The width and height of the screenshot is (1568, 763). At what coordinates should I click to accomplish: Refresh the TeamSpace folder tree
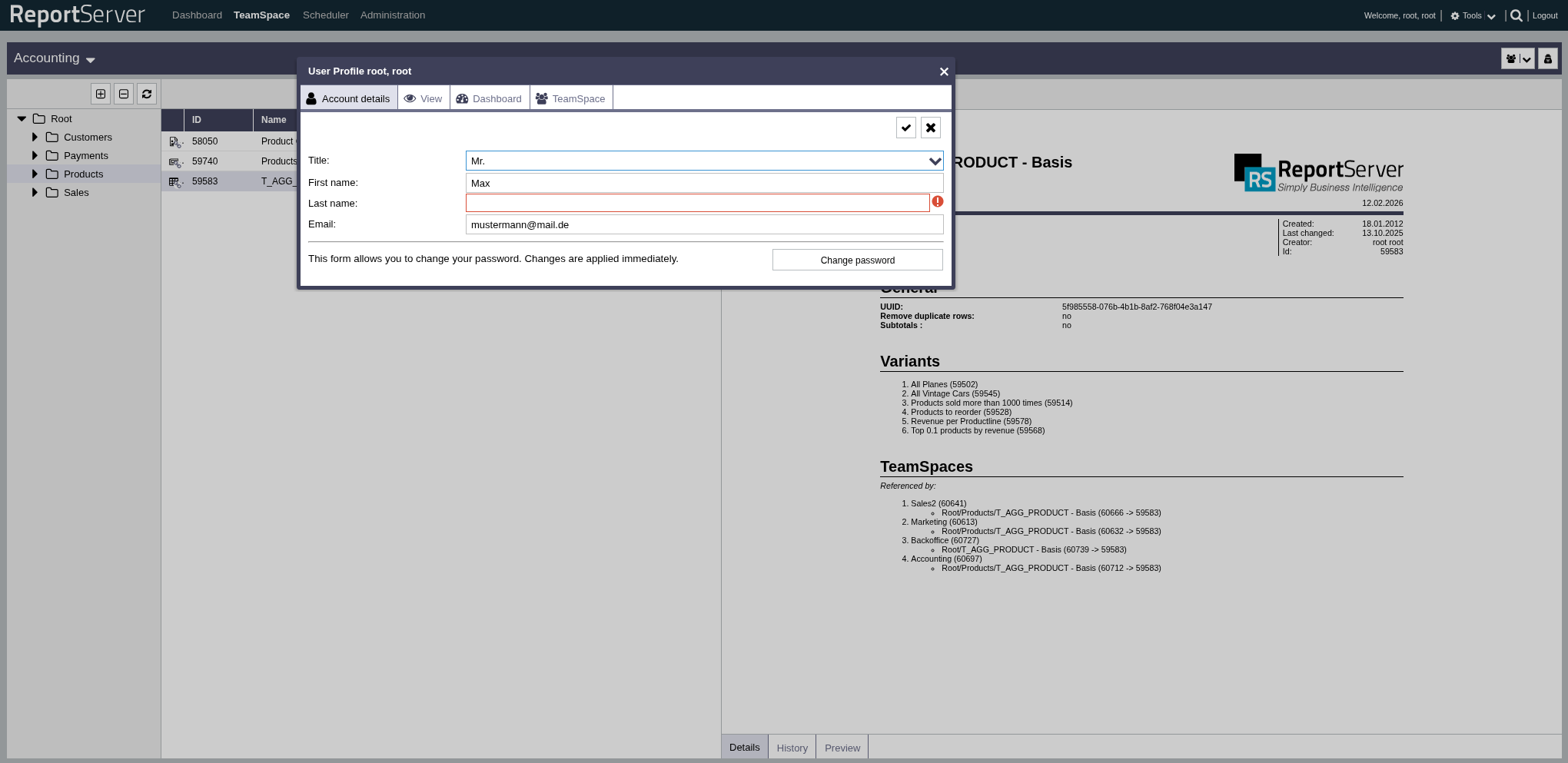[147, 94]
